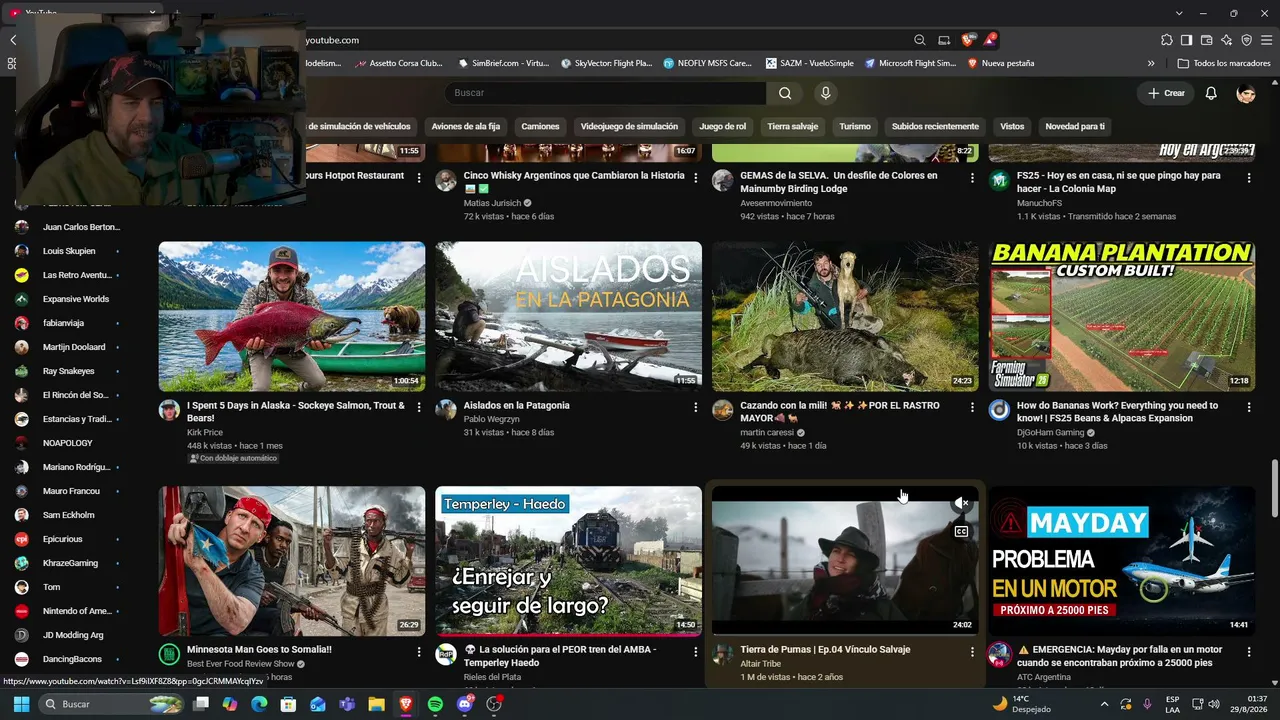
Task: Show hidden system tray icons chevron
Action: [1103, 704]
